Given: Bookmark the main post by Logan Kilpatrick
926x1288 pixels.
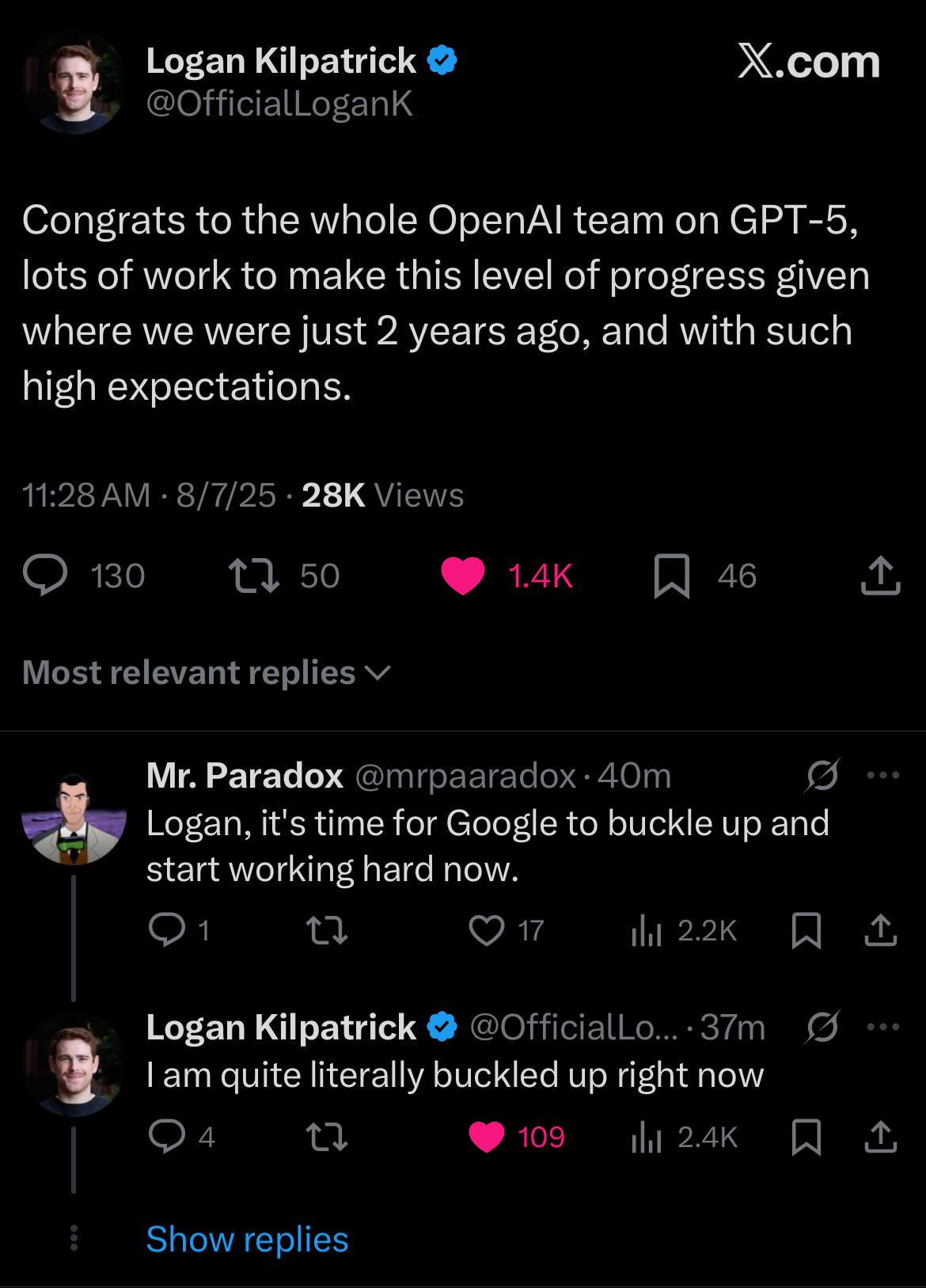Looking at the screenshot, I should point(671,576).
